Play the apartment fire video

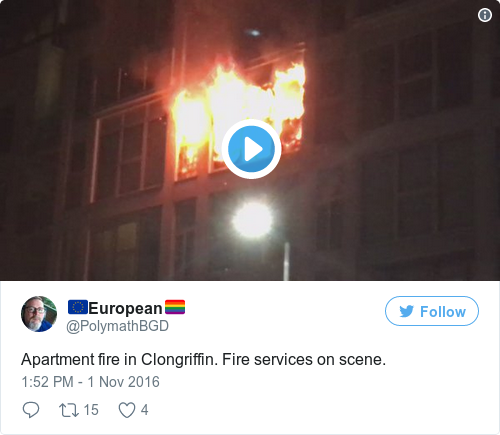(251, 149)
